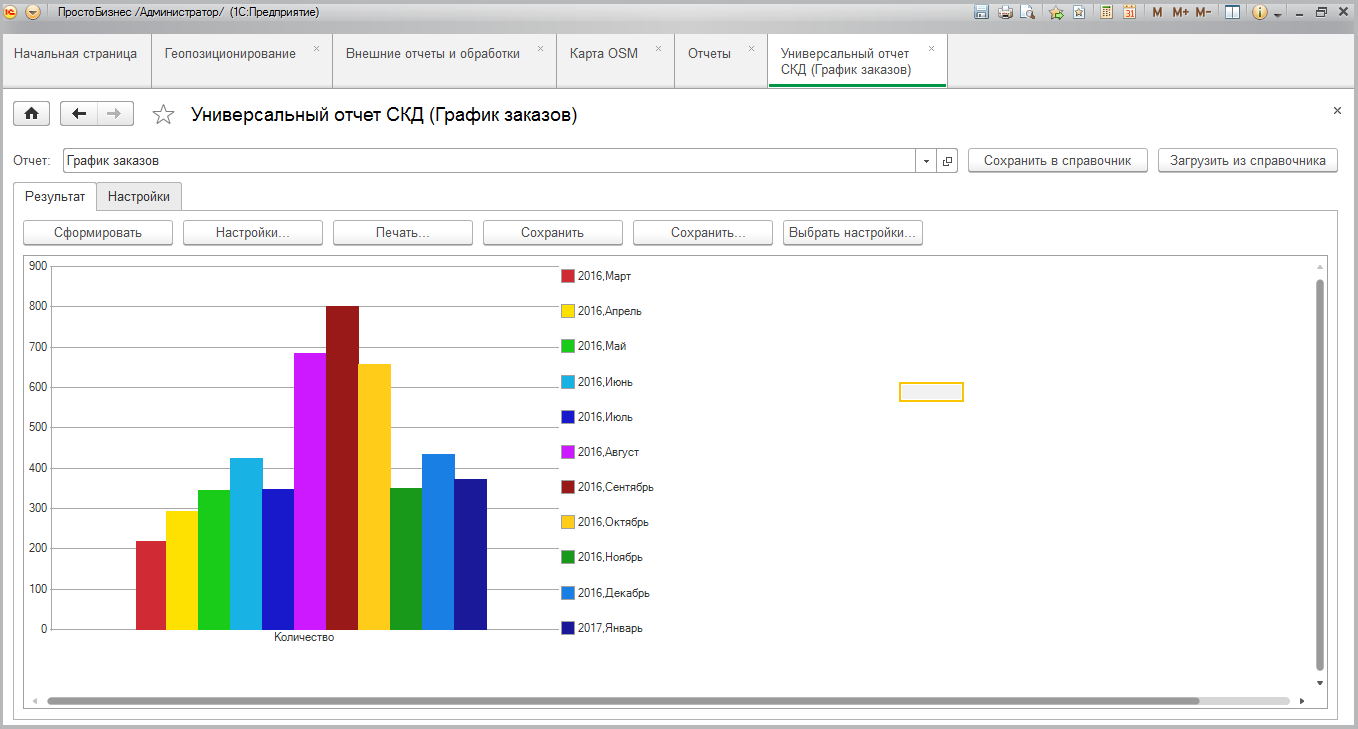
Task: Click the save diskette icon in title bar
Action: [981, 12]
